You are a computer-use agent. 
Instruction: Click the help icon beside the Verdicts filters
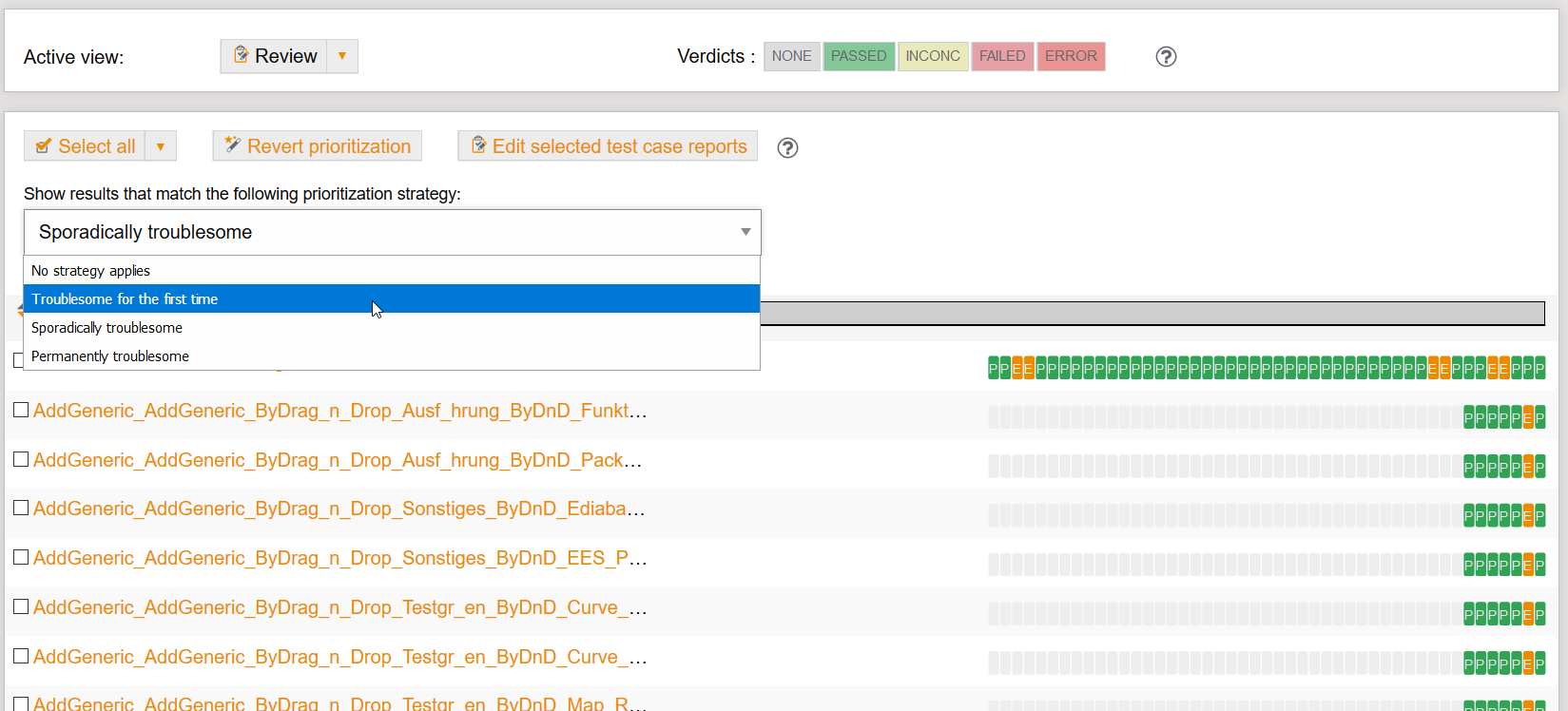click(1166, 57)
